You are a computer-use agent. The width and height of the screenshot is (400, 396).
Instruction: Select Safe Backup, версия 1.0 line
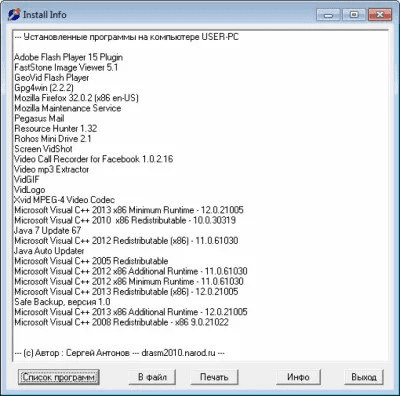click(x=62, y=302)
